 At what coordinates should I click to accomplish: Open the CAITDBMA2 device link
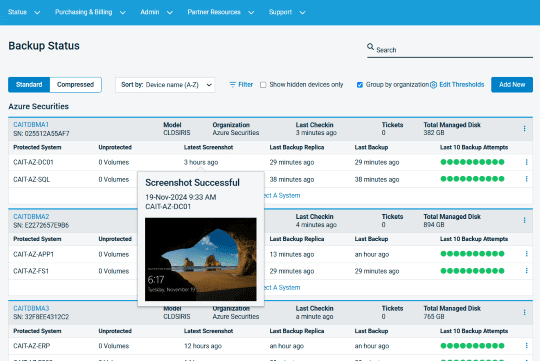pyautogui.click(x=31, y=217)
